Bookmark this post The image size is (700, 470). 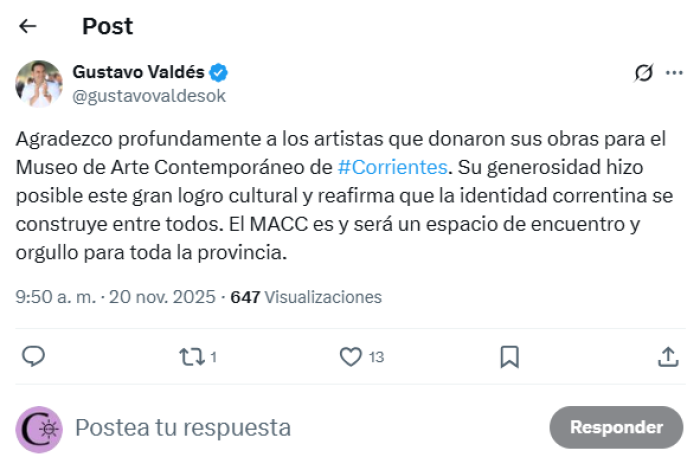tap(509, 356)
